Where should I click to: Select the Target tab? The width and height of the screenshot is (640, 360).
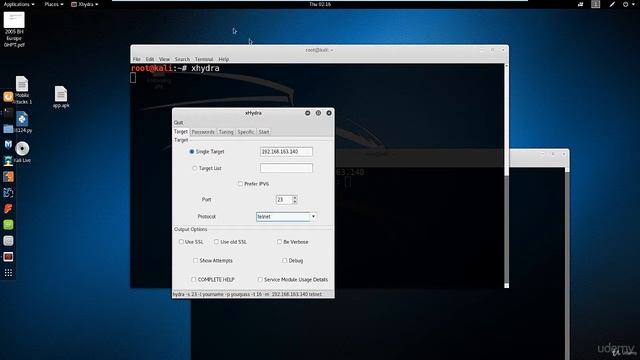click(181, 131)
